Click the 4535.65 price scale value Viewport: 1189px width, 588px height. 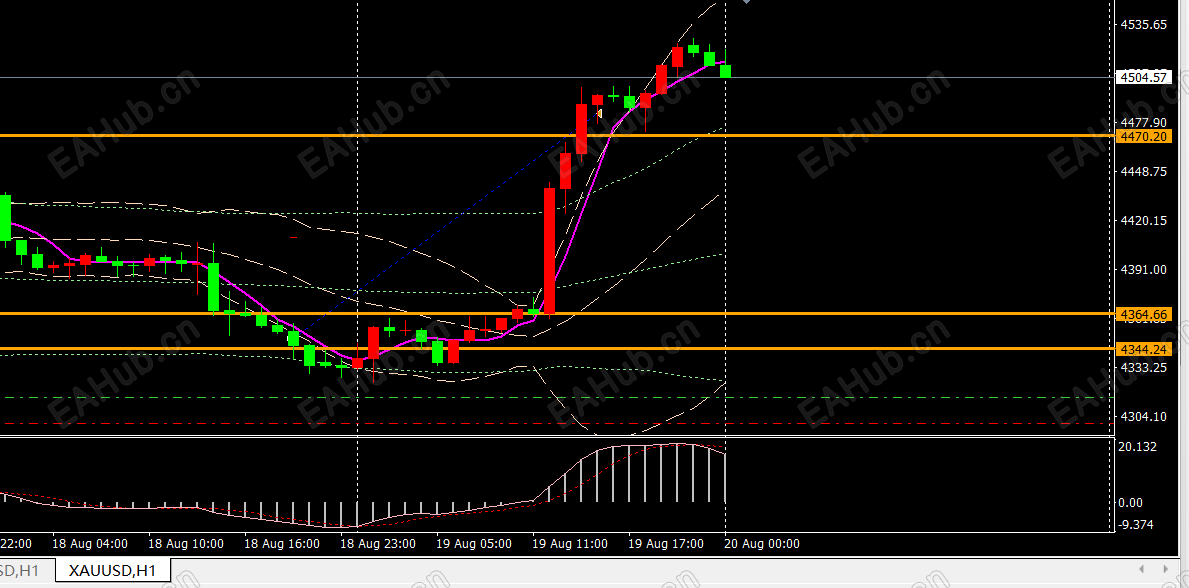click(1145, 24)
